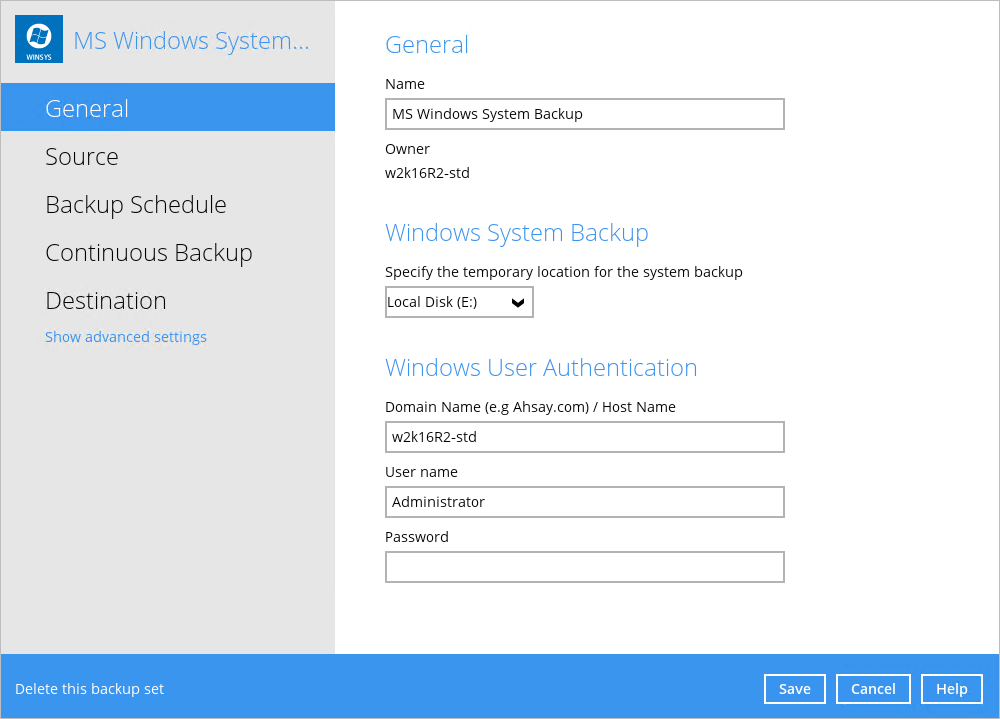Open the Local Disk (E:) temporary location dropdown
1000x719 pixels.
(x=448, y=302)
